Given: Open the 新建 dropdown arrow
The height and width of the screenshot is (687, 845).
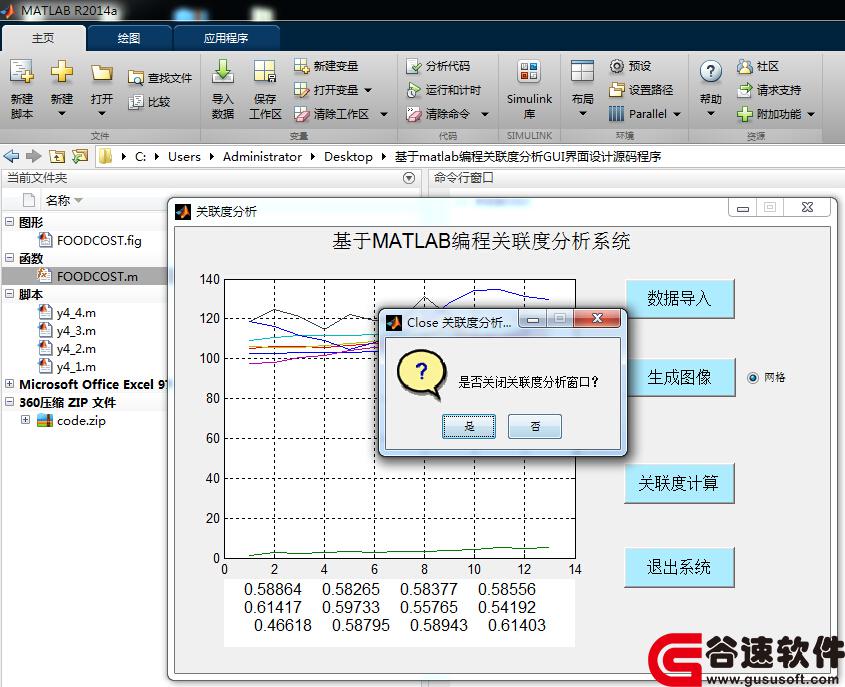Looking at the screenshot, I should click(61, 114).
